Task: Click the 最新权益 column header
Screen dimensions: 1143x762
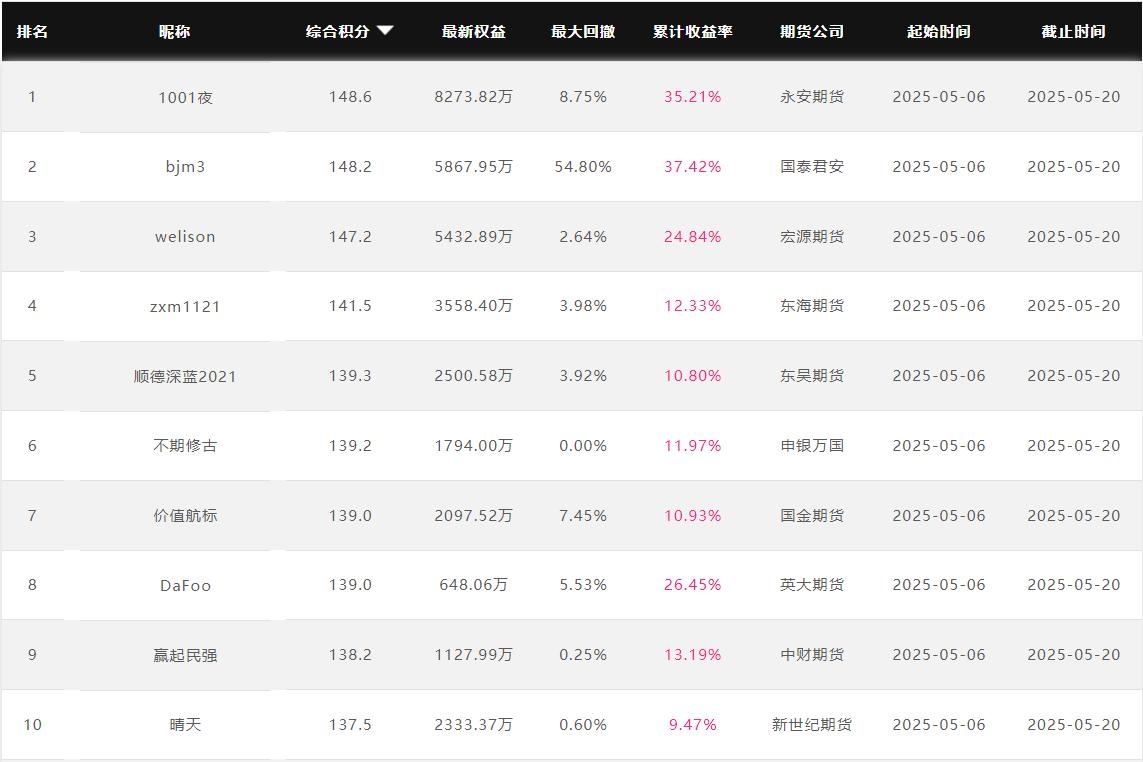Action: tap(474, 31)
